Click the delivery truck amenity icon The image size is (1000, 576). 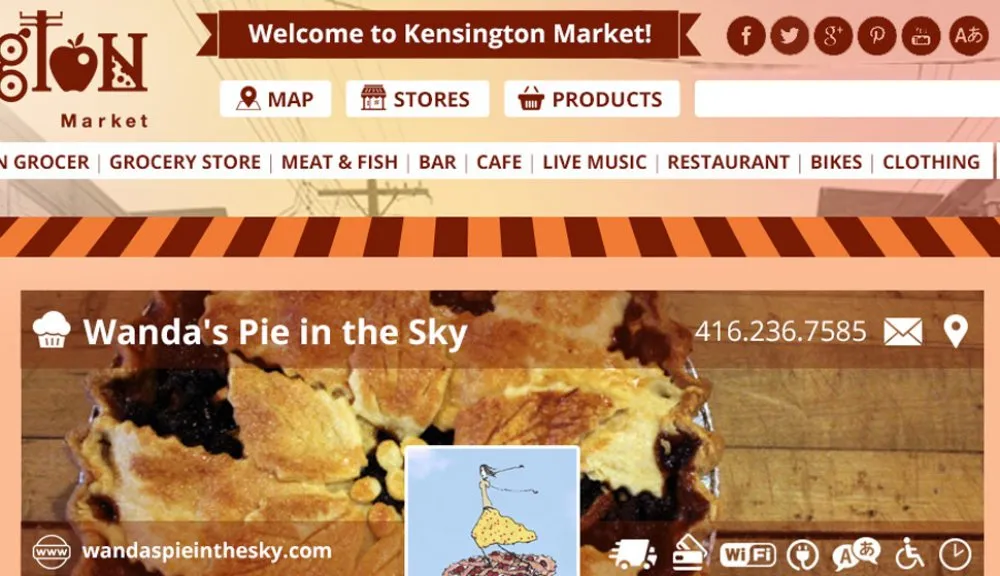pos(633,554)
